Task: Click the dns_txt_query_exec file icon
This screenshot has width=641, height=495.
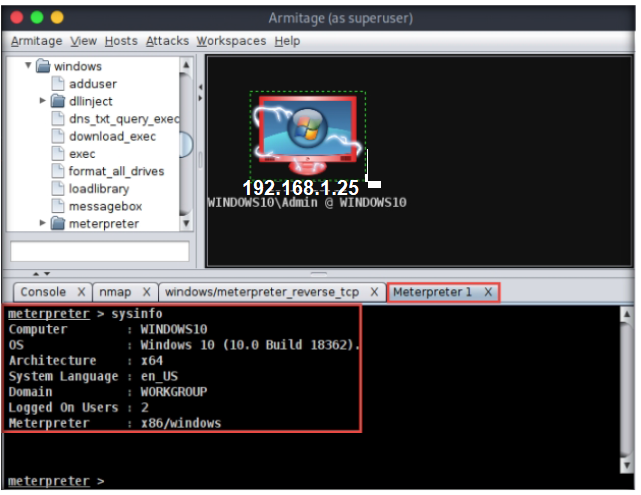Action: 58,119
